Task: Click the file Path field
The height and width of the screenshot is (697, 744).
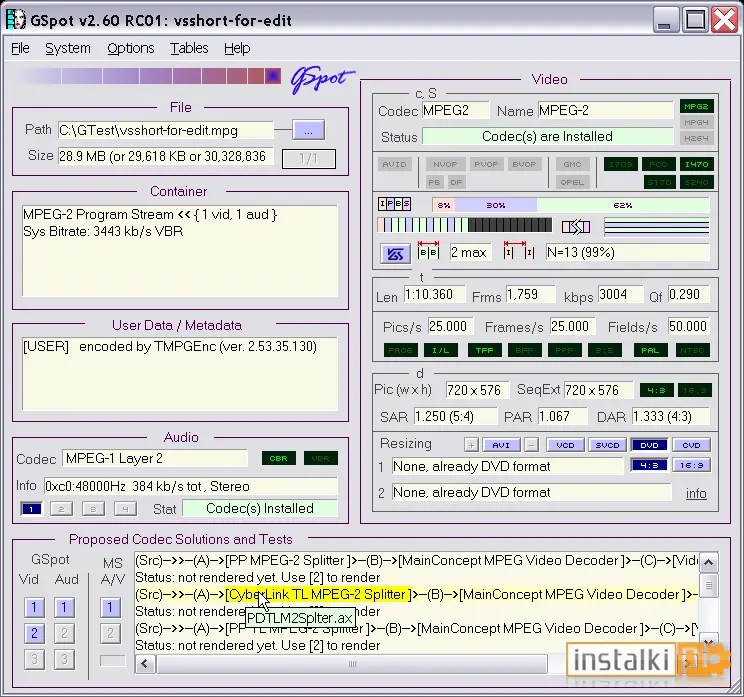Action: coord(166,130)
